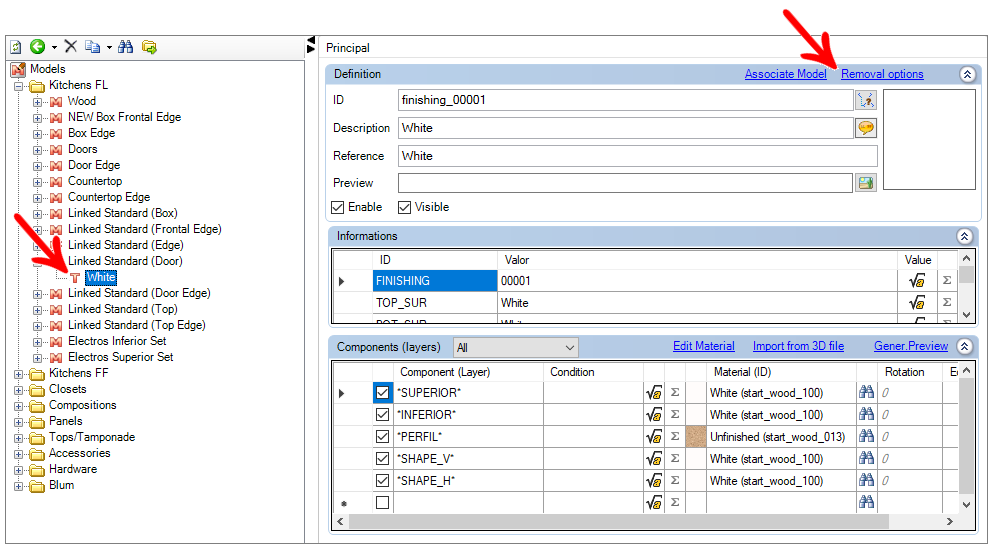
Task: Toggle the Enable checkbox
Action: pos(338,207)
